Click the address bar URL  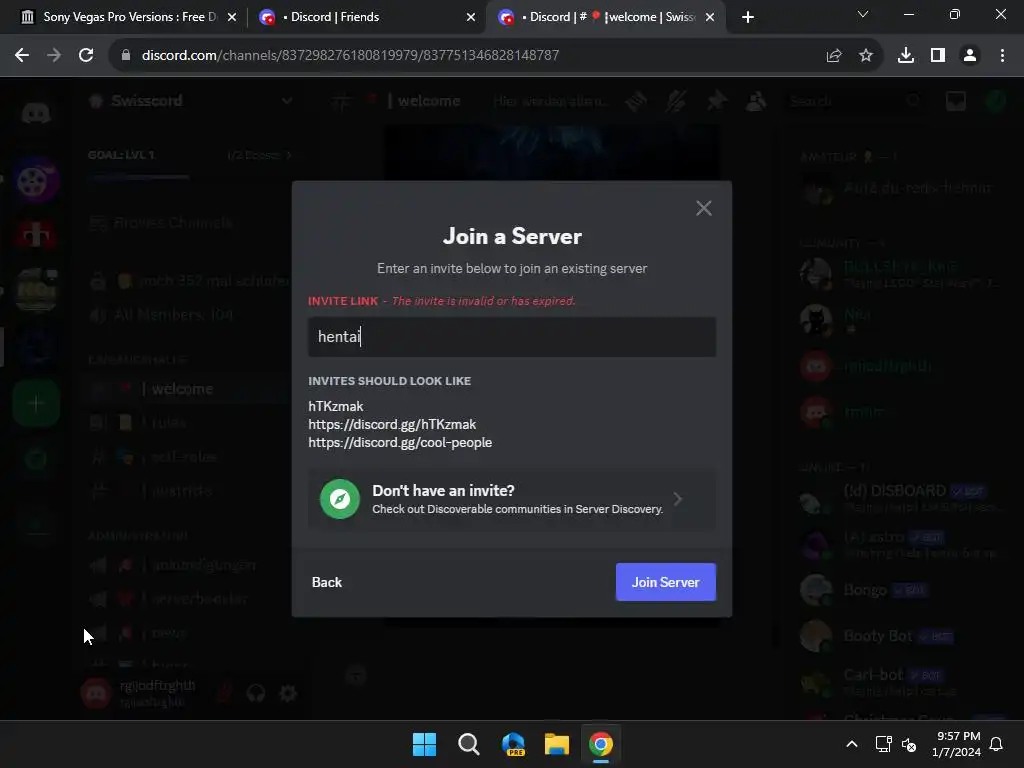pyautogui.click(x=350, y=56)
